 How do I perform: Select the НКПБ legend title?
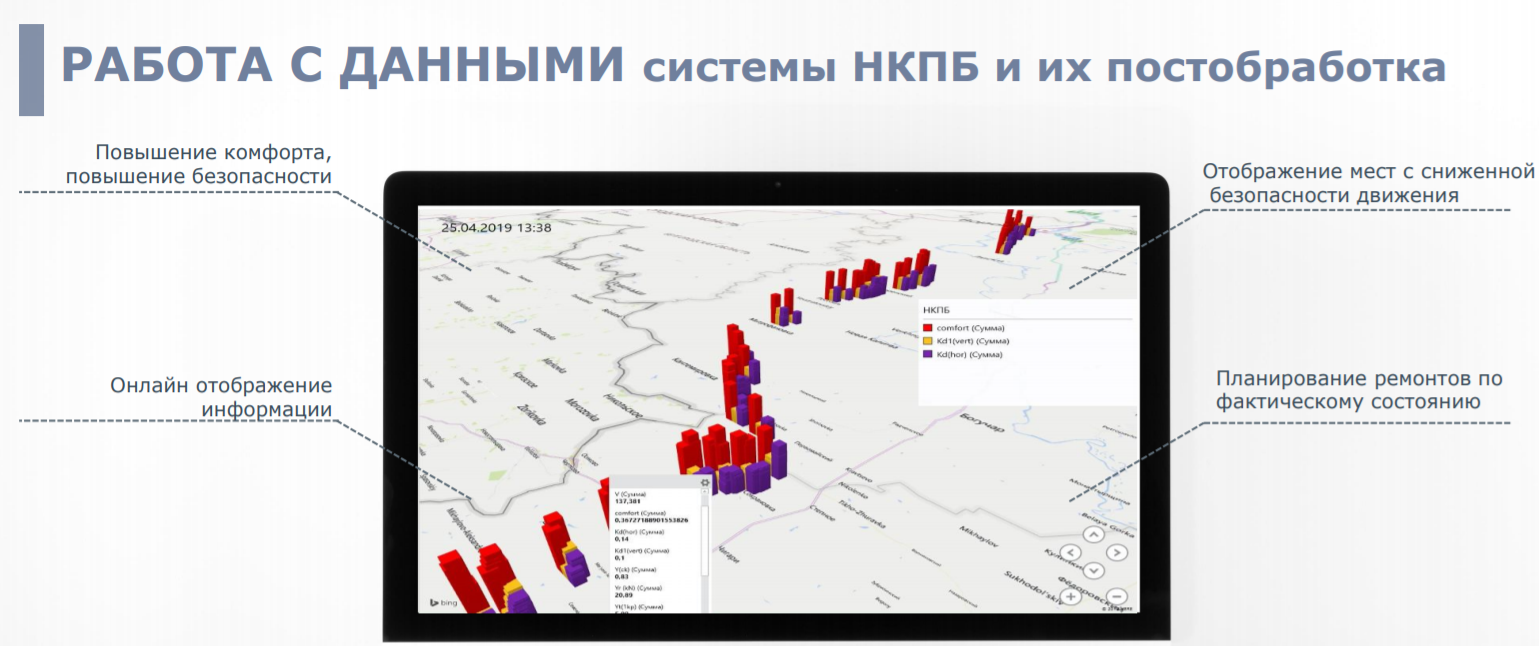pos(936,310)
